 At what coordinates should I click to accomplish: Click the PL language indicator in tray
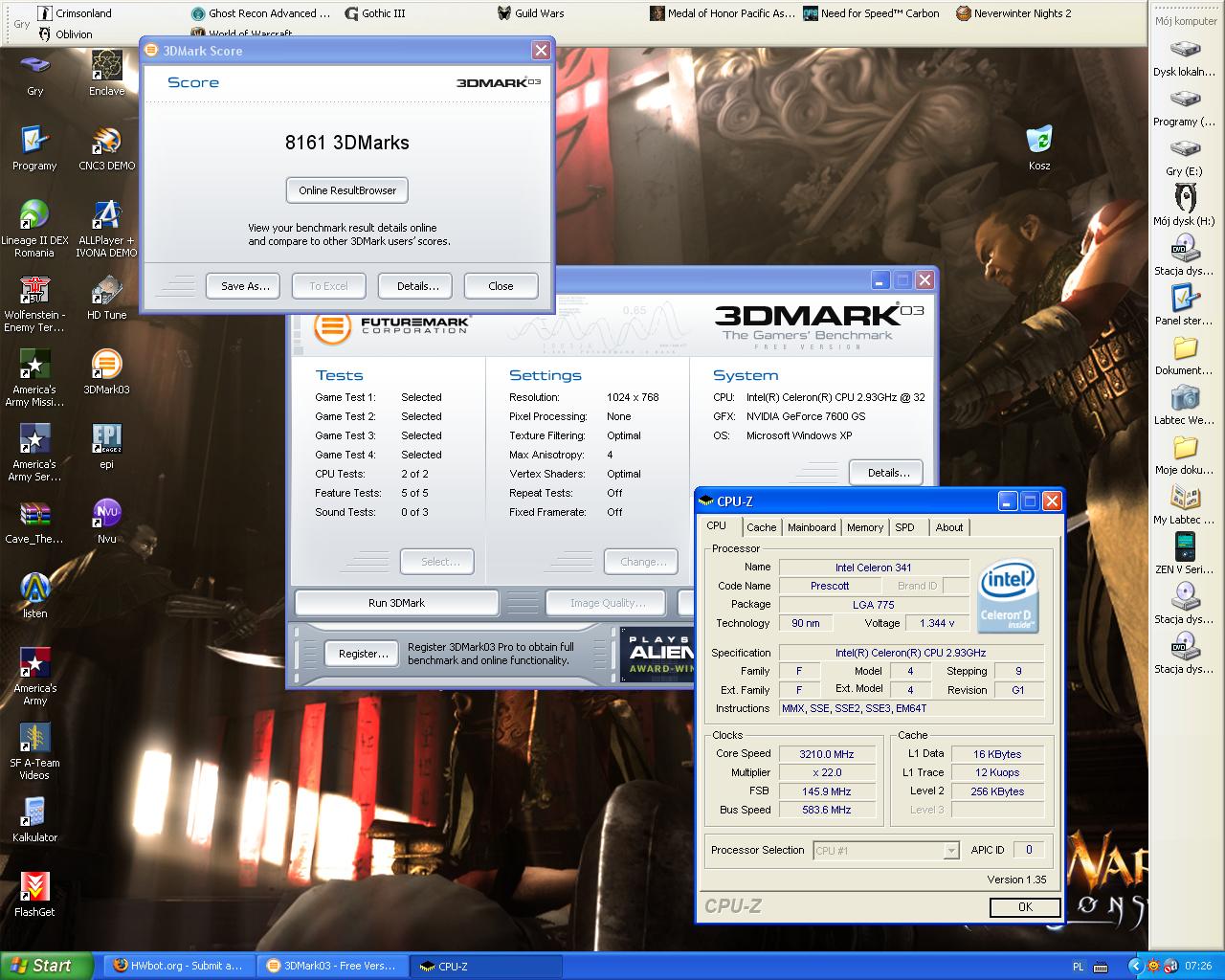point(1079,967)
